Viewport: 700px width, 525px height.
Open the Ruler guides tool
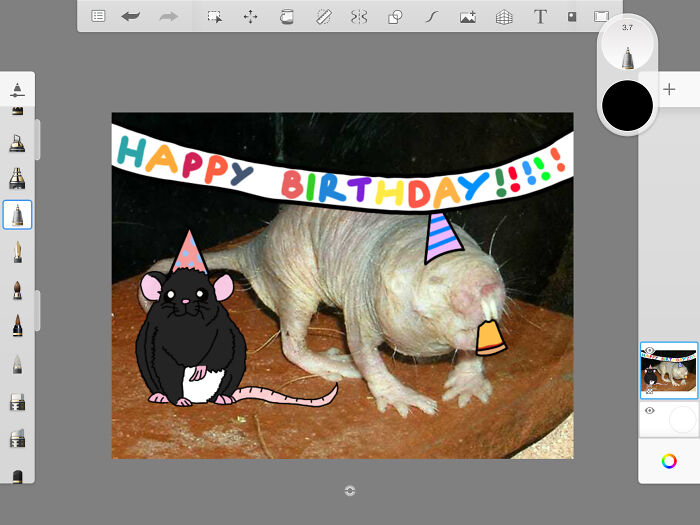coord(323,16)
